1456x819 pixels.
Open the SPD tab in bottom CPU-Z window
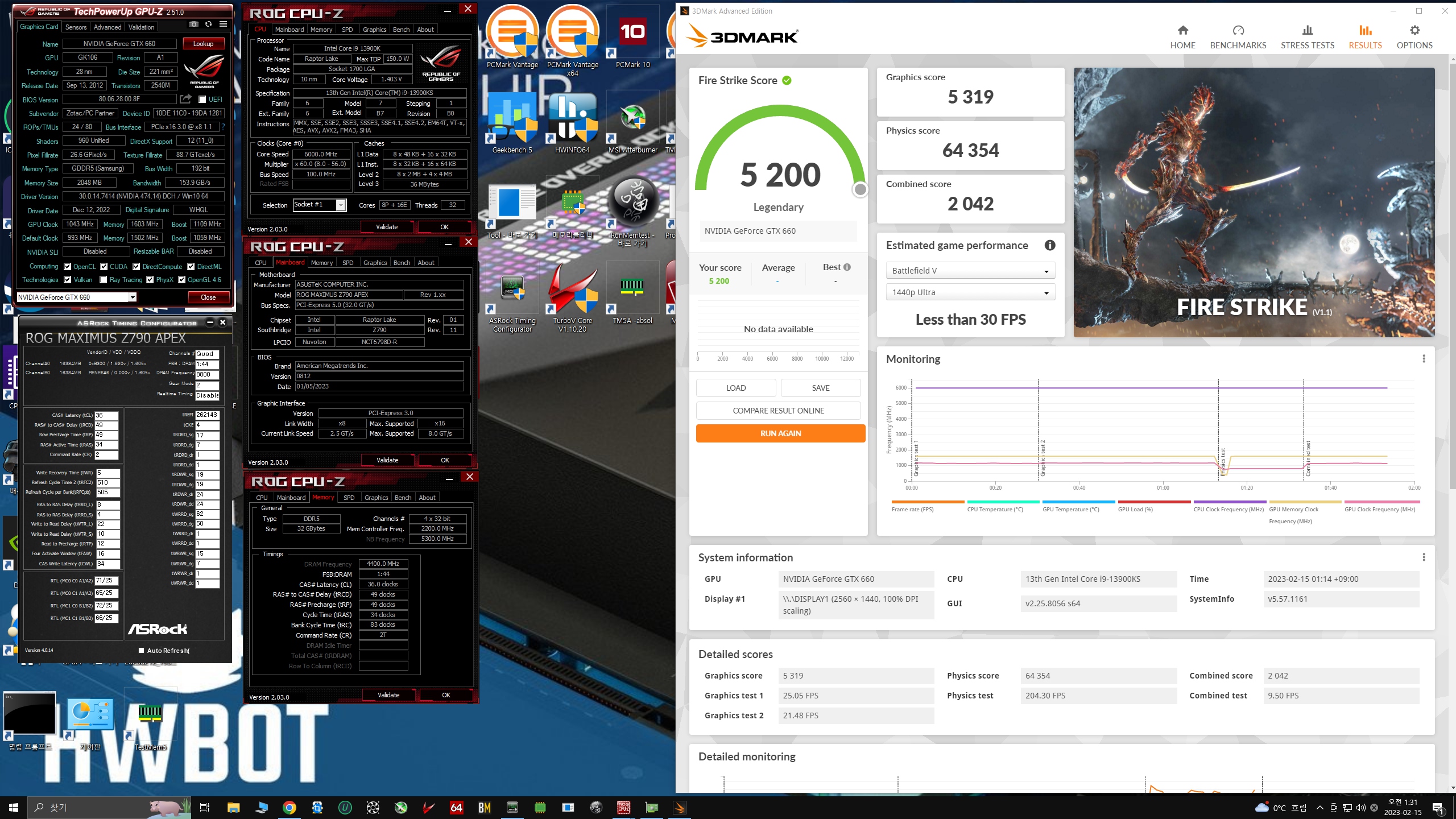pos(349,498)
